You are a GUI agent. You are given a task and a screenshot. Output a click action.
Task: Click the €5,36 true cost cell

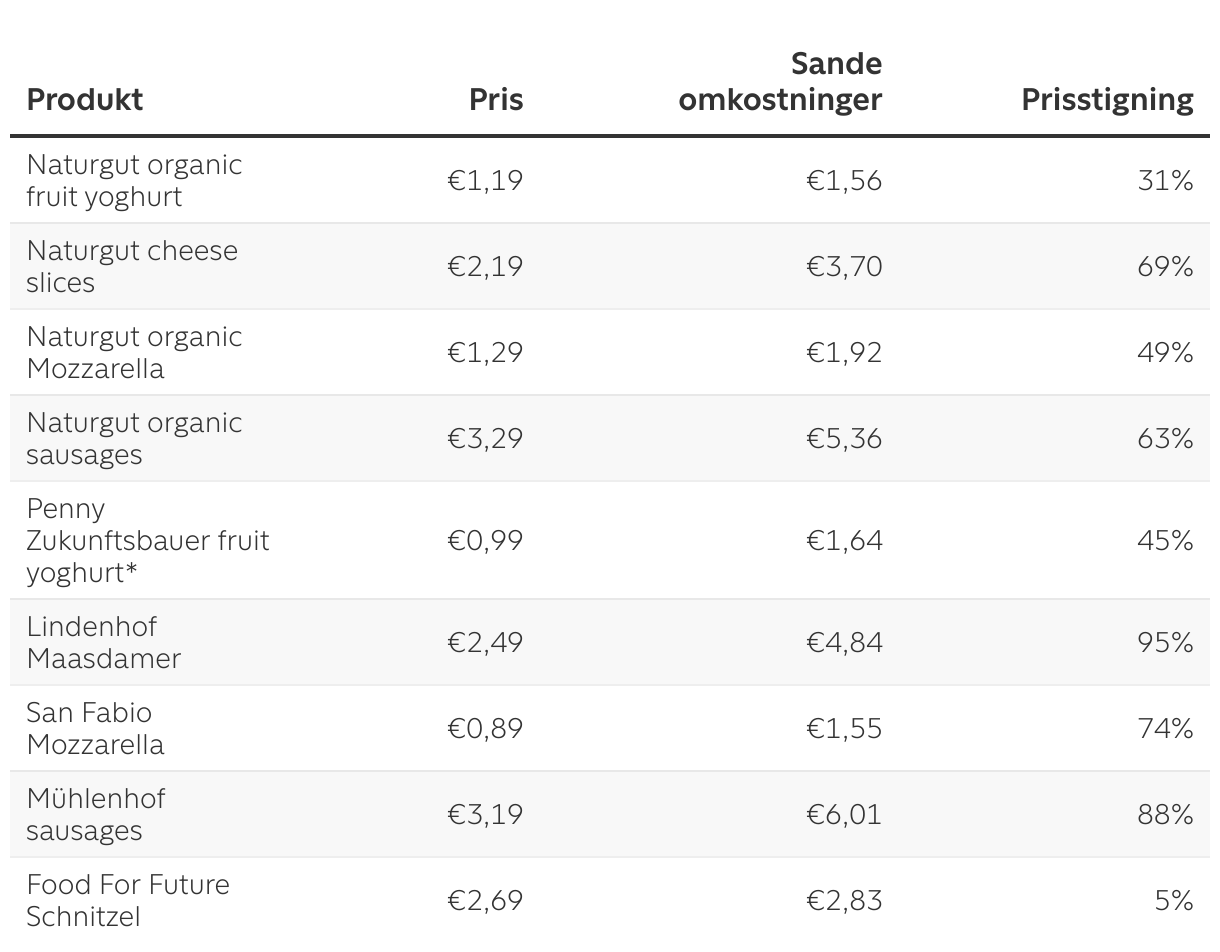(x=844, y=438)
